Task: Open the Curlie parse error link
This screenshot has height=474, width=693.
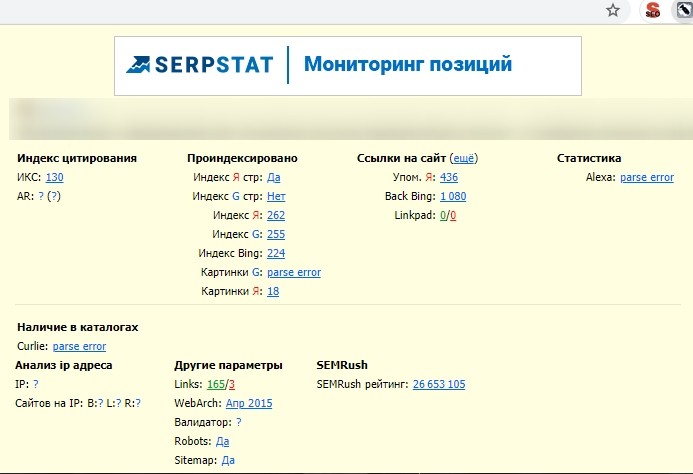Action: (x=79, y=346)
